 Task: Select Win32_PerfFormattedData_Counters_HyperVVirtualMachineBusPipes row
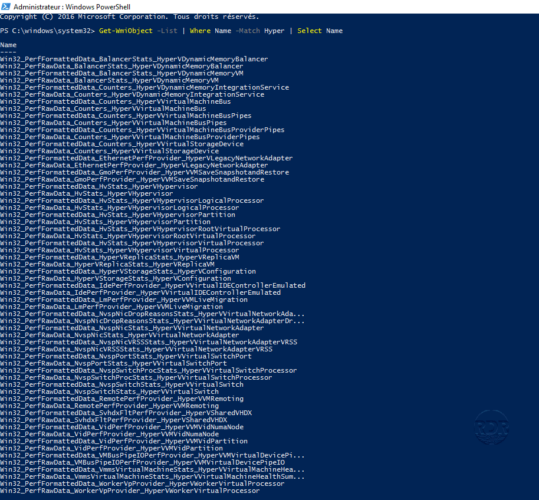click(125, 116)
